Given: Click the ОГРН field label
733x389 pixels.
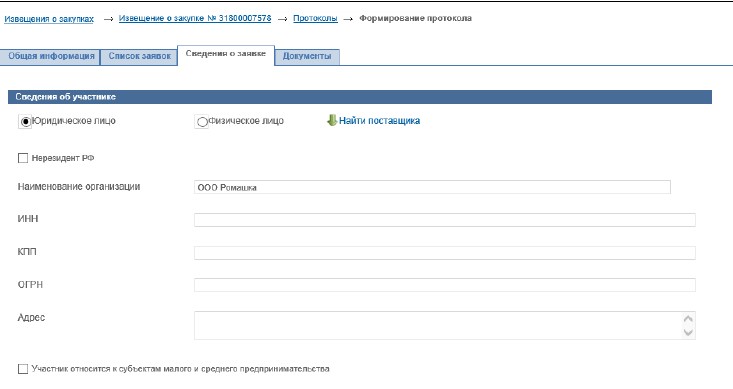Looking at the screenshot, I should [30, 284].
